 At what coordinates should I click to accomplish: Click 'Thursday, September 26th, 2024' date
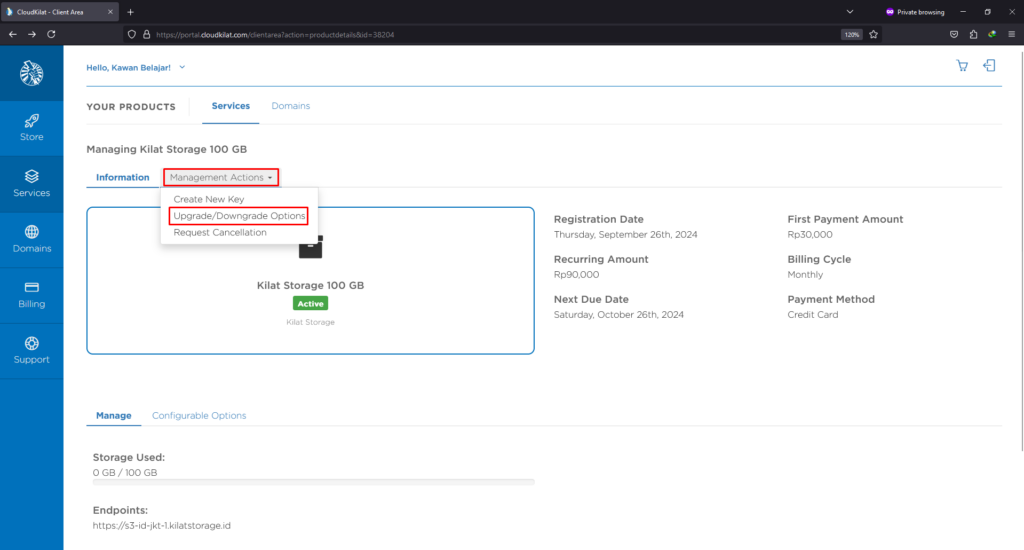(x=626, y=235)
